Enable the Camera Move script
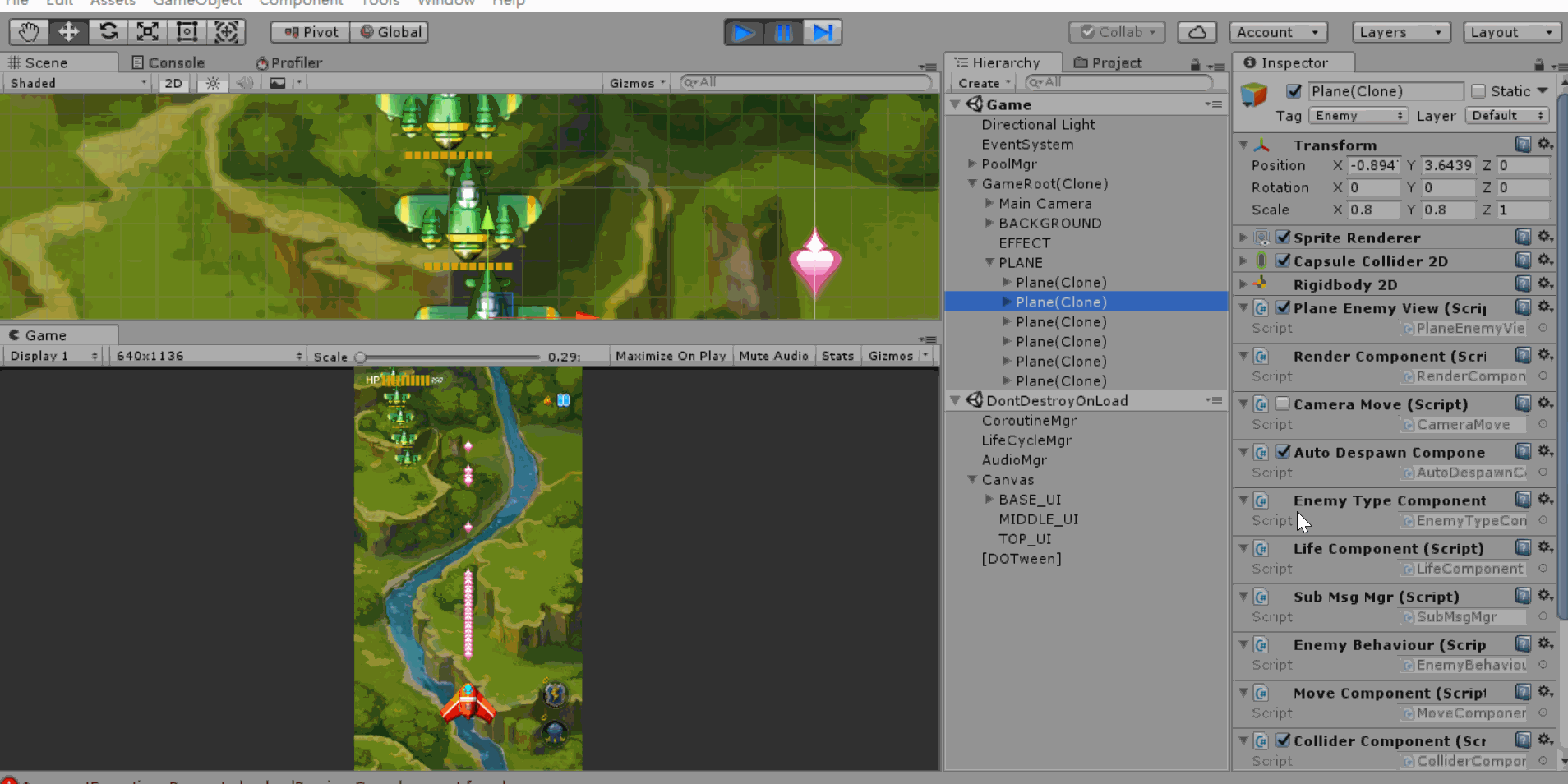This screenshot has height=784, width=1568. tap(1283, 404)
